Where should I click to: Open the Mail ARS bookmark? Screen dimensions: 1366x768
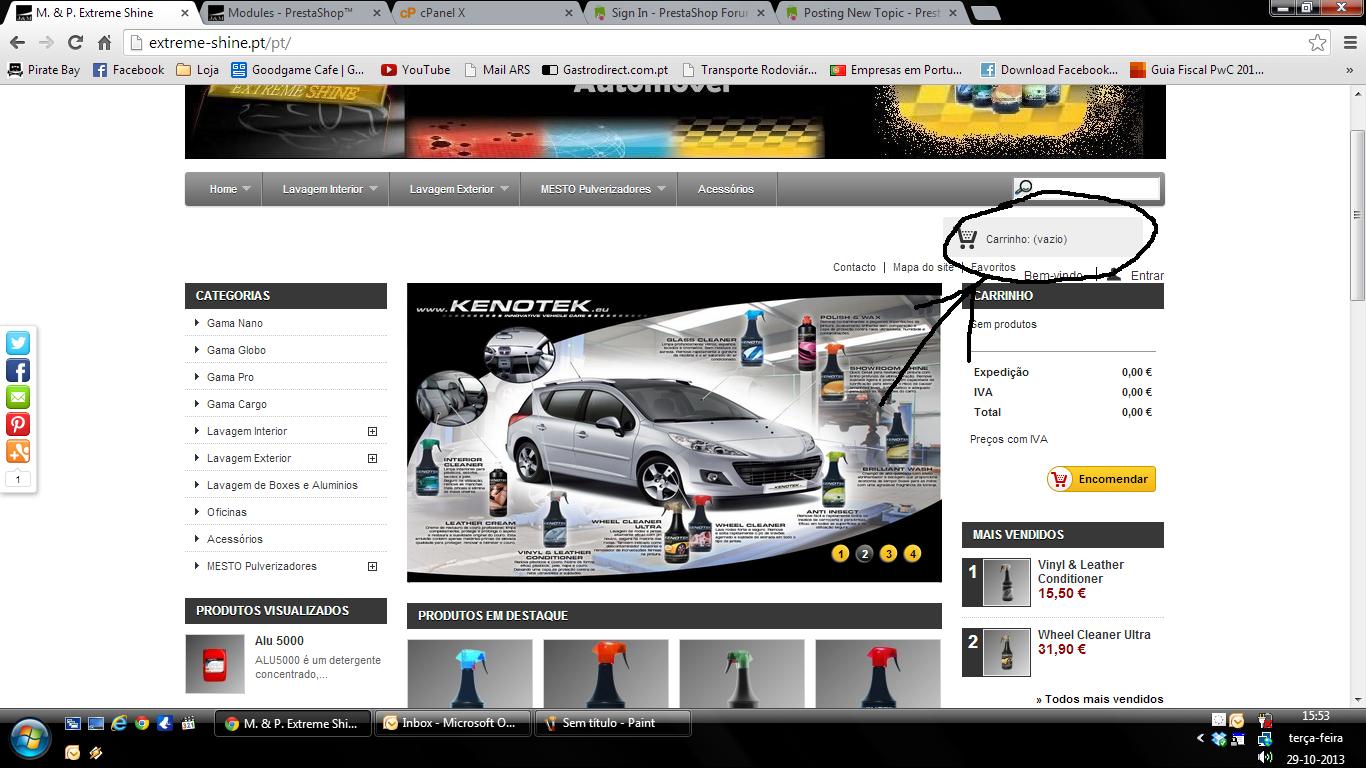pyautogui.click(x=496, y=70)
